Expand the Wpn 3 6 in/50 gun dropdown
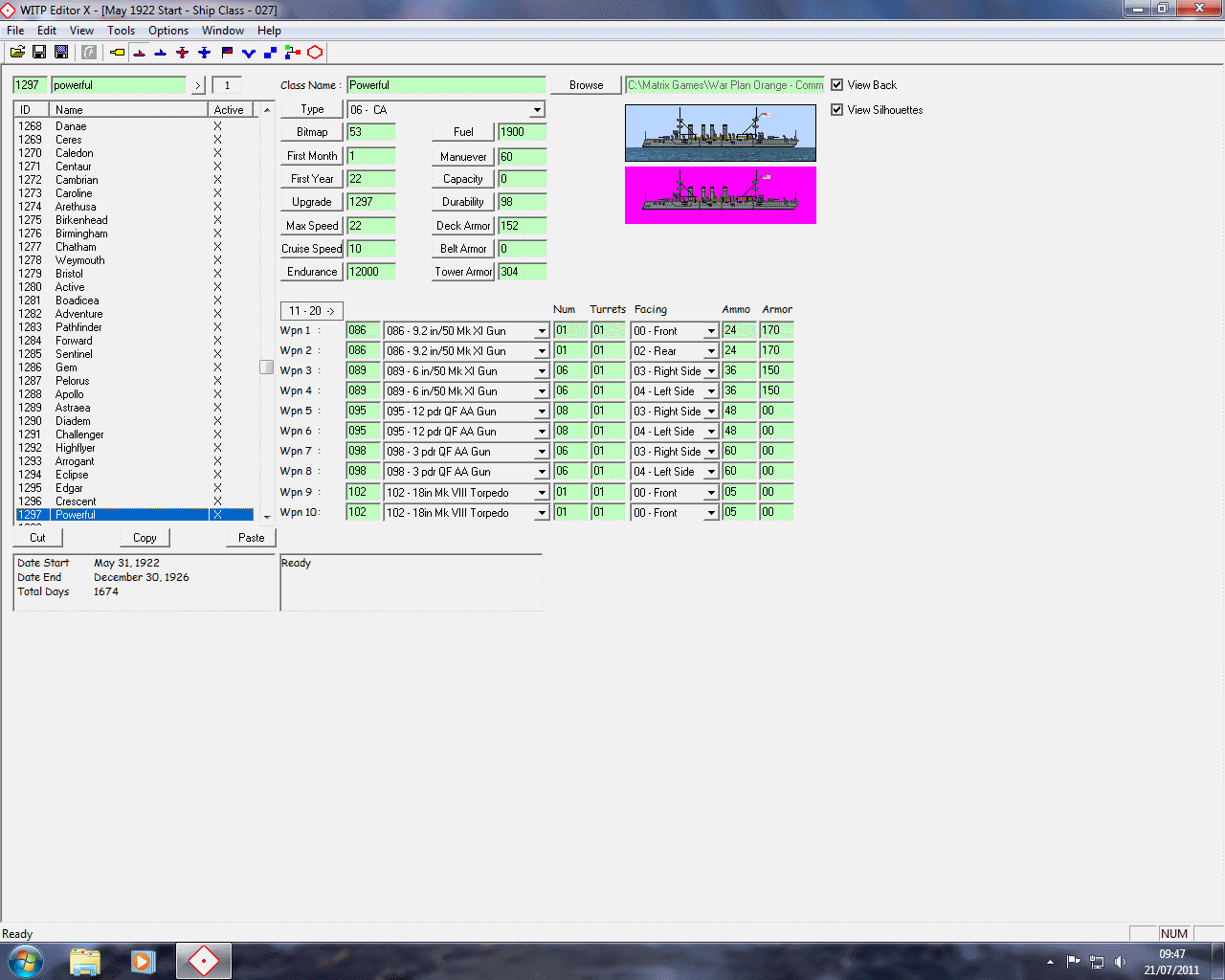The image size is (1225, 980). (542, 371)
